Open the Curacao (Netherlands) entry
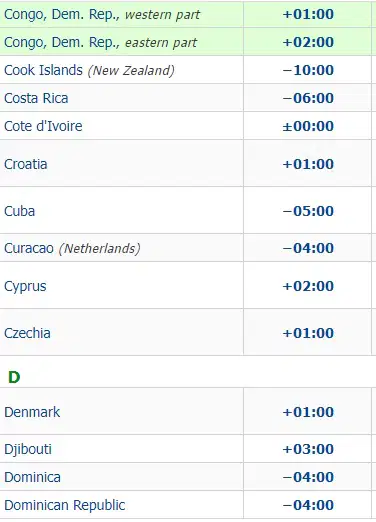Viewport: 376px width, 522px height. pos(72,248)
